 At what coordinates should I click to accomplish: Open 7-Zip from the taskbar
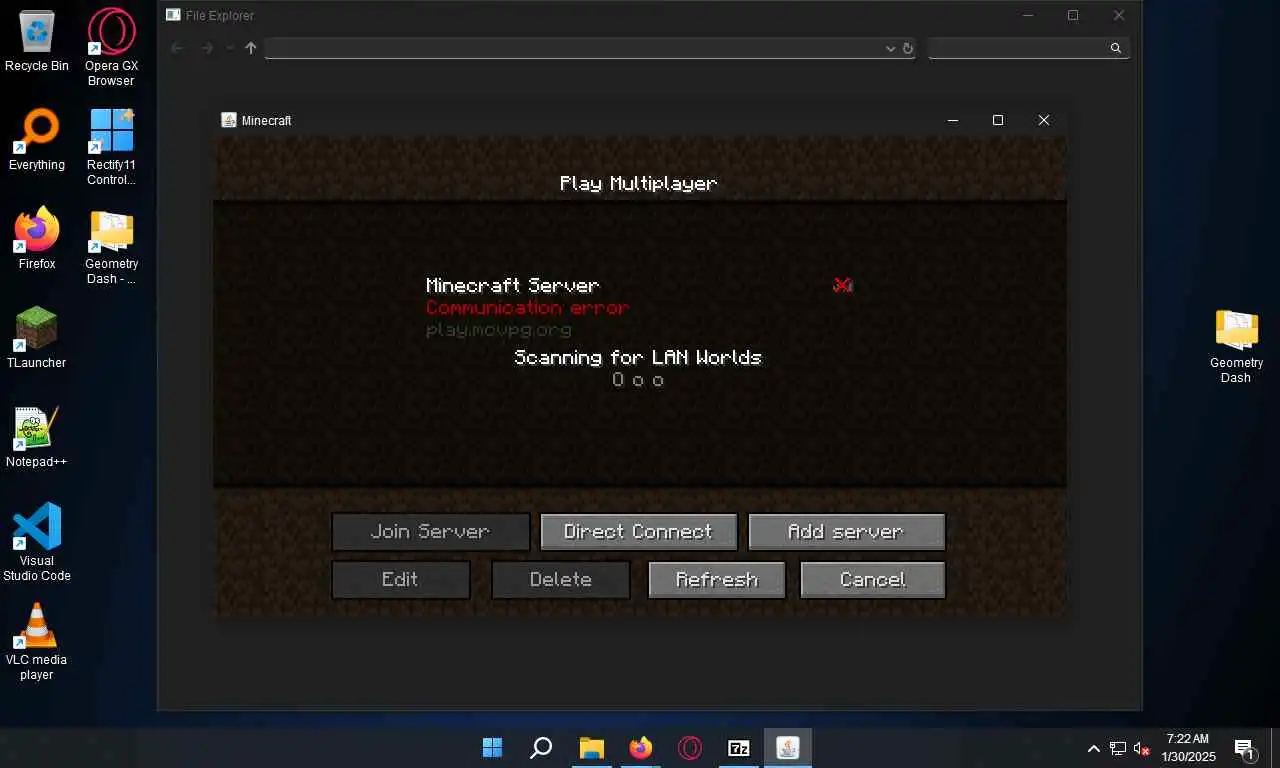click(738, 748)
